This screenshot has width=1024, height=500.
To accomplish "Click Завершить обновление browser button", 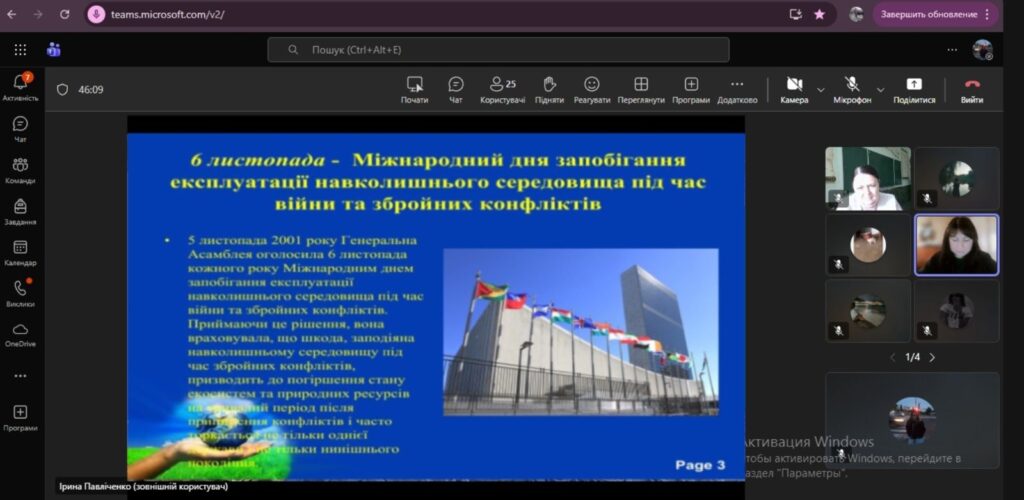I will [x=934, y=14].
